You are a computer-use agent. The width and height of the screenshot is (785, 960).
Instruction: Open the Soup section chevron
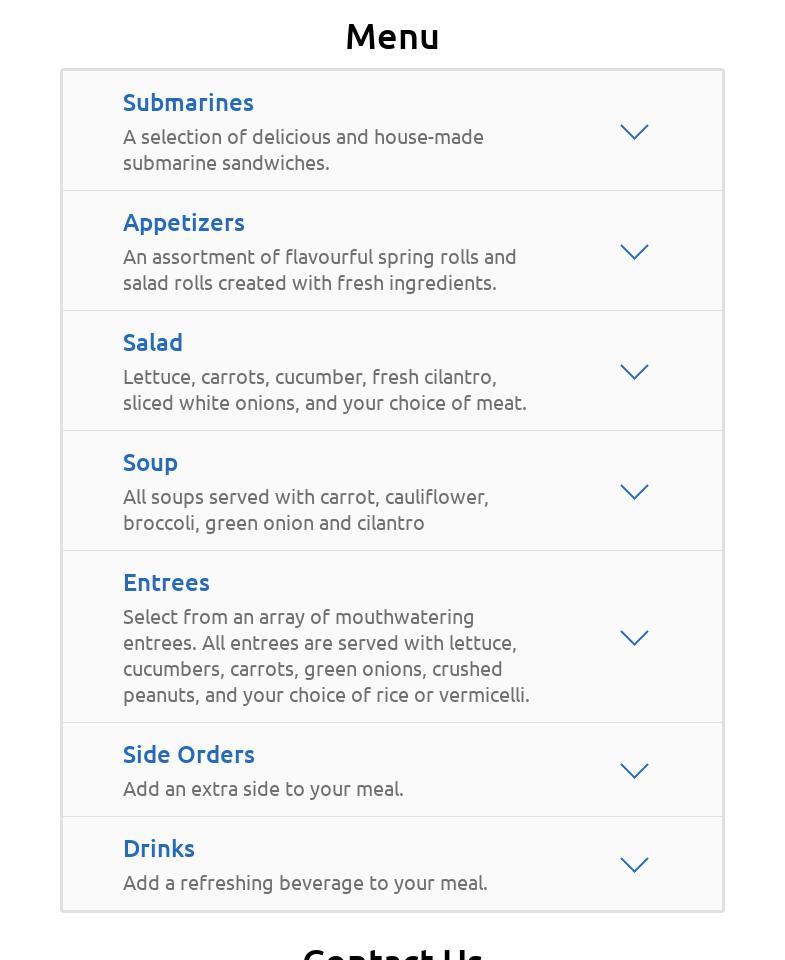pos(634,492)
